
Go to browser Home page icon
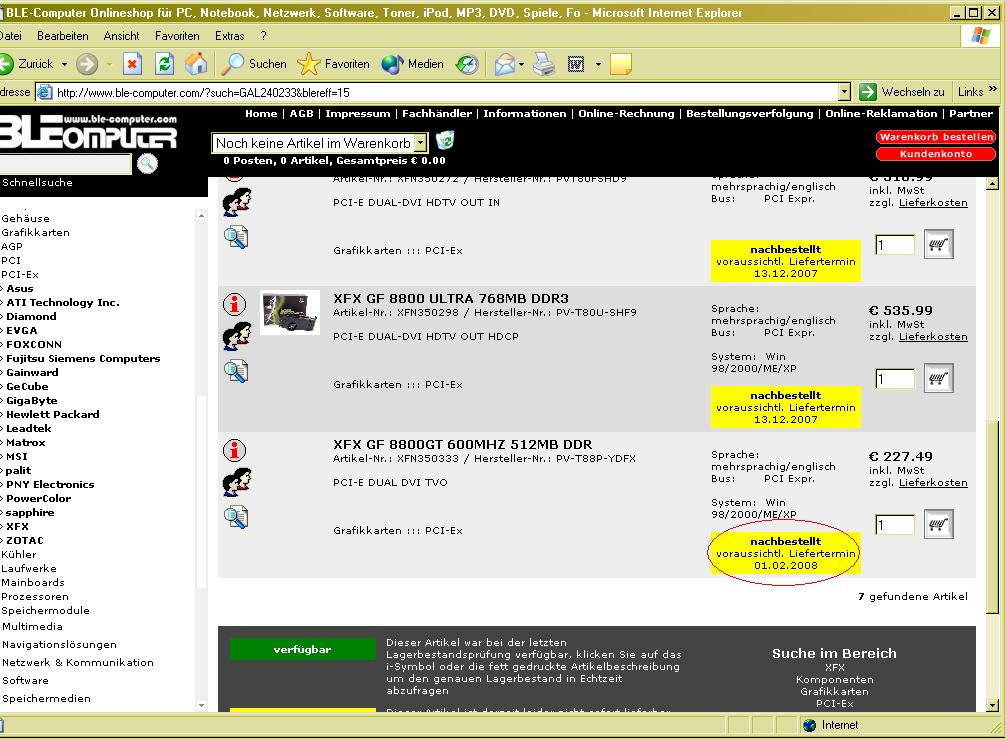(196, 64)
